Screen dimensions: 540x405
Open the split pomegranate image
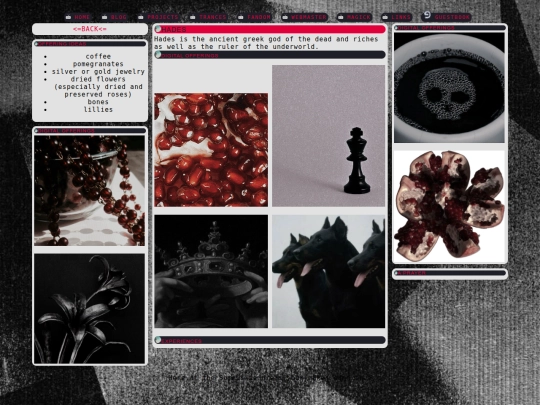point(449,206)
